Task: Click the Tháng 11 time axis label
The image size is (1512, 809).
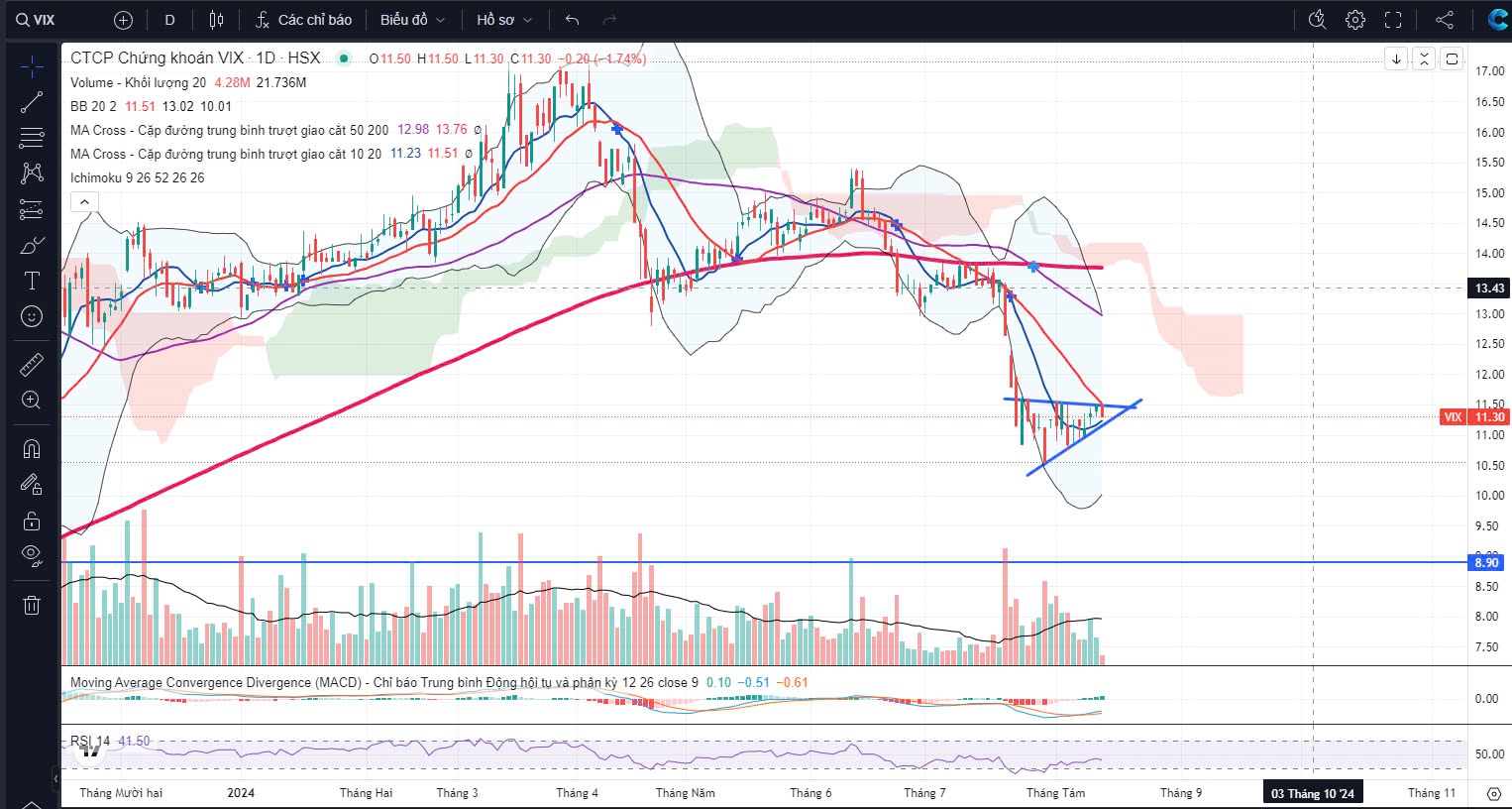Action: pyautogui.click(x=1432, y=793)
